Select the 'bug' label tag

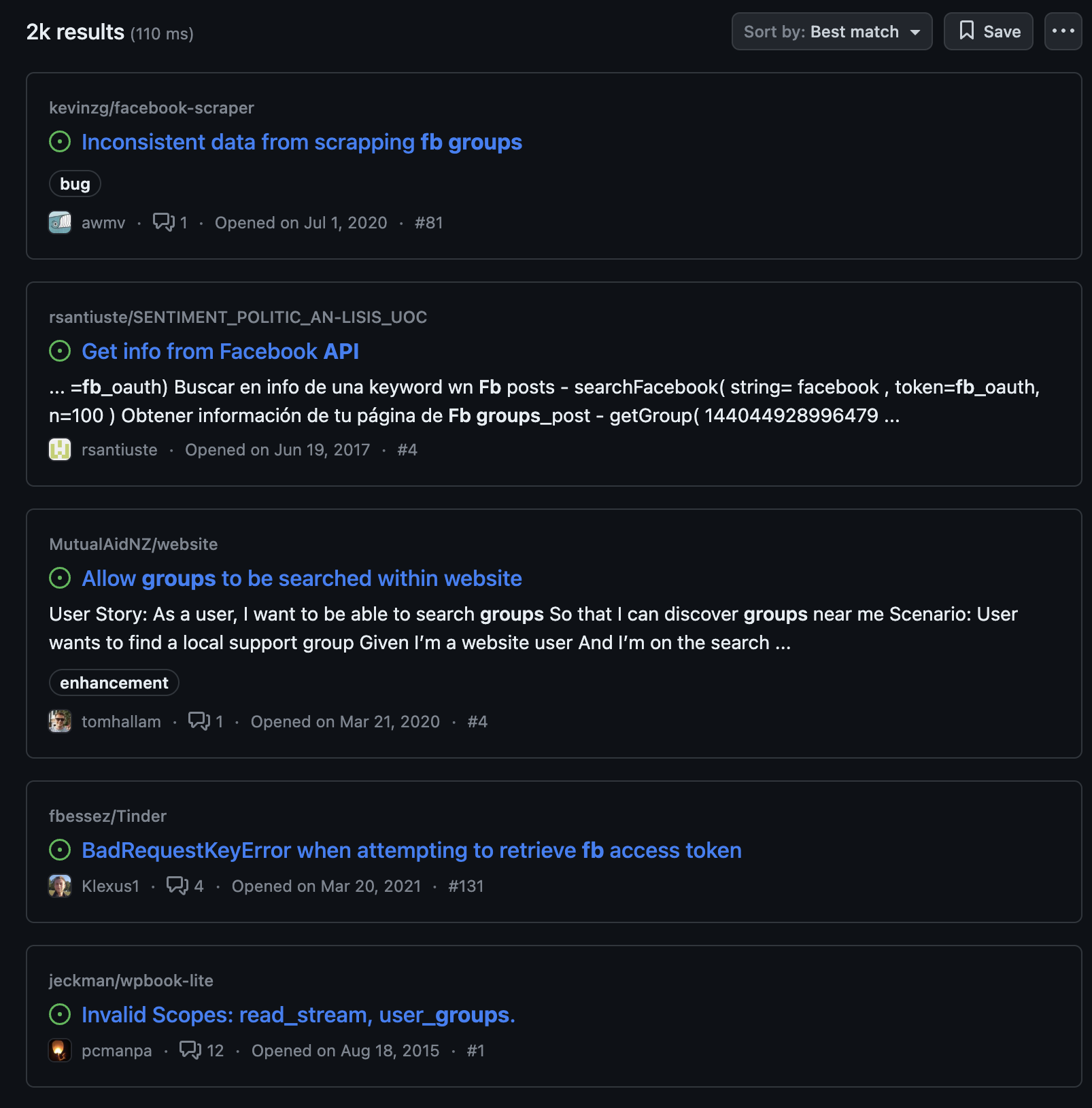[75, 184]
